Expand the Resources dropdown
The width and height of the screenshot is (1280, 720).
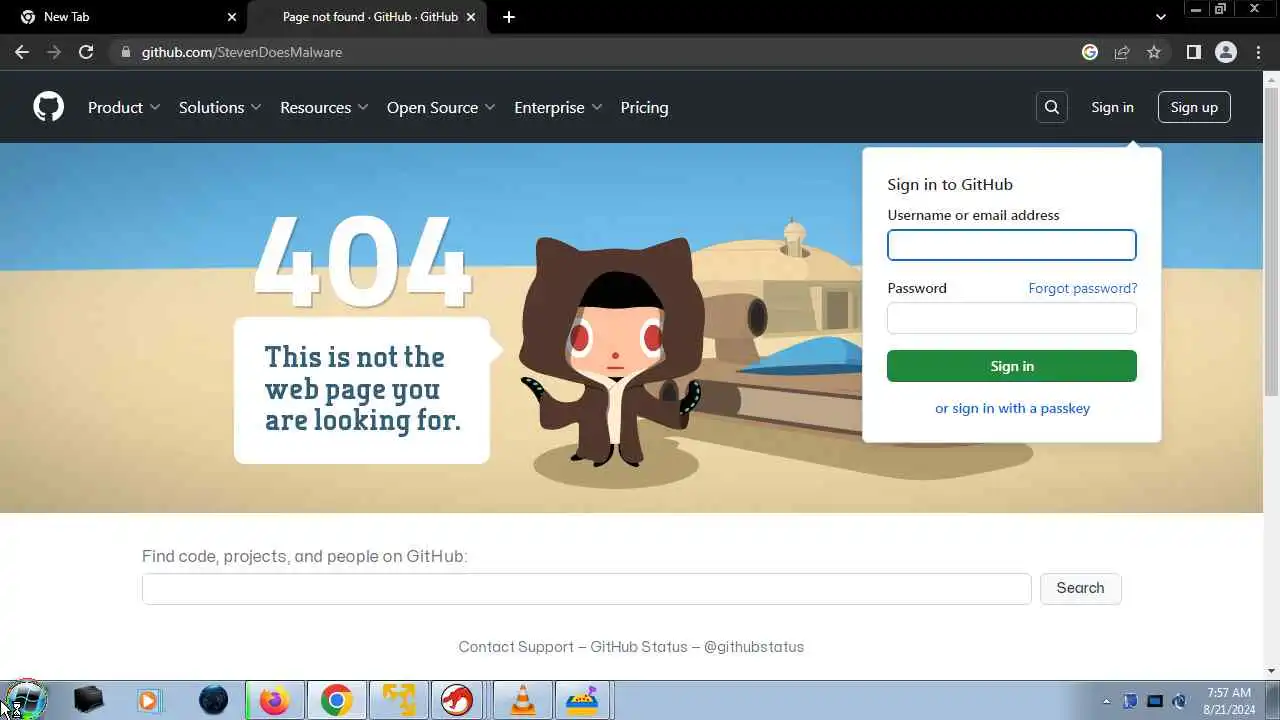tap(324, 107)
